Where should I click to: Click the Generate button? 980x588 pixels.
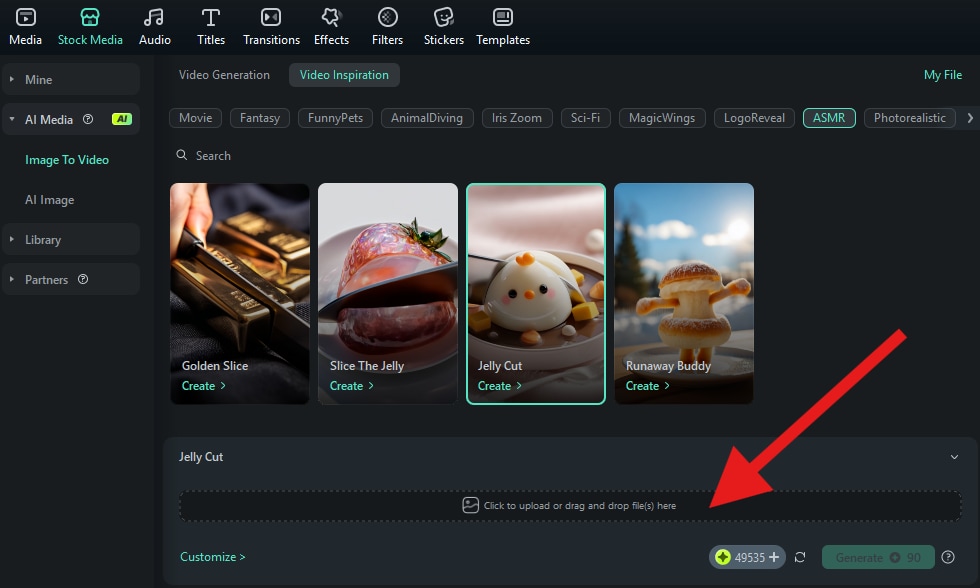click(878, 557)
